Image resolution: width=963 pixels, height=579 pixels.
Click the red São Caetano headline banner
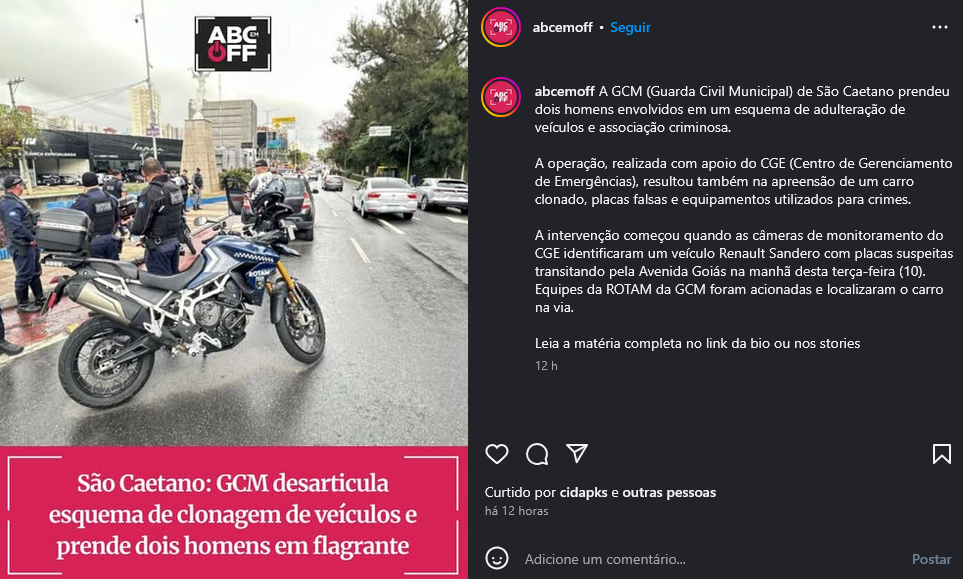233,513
